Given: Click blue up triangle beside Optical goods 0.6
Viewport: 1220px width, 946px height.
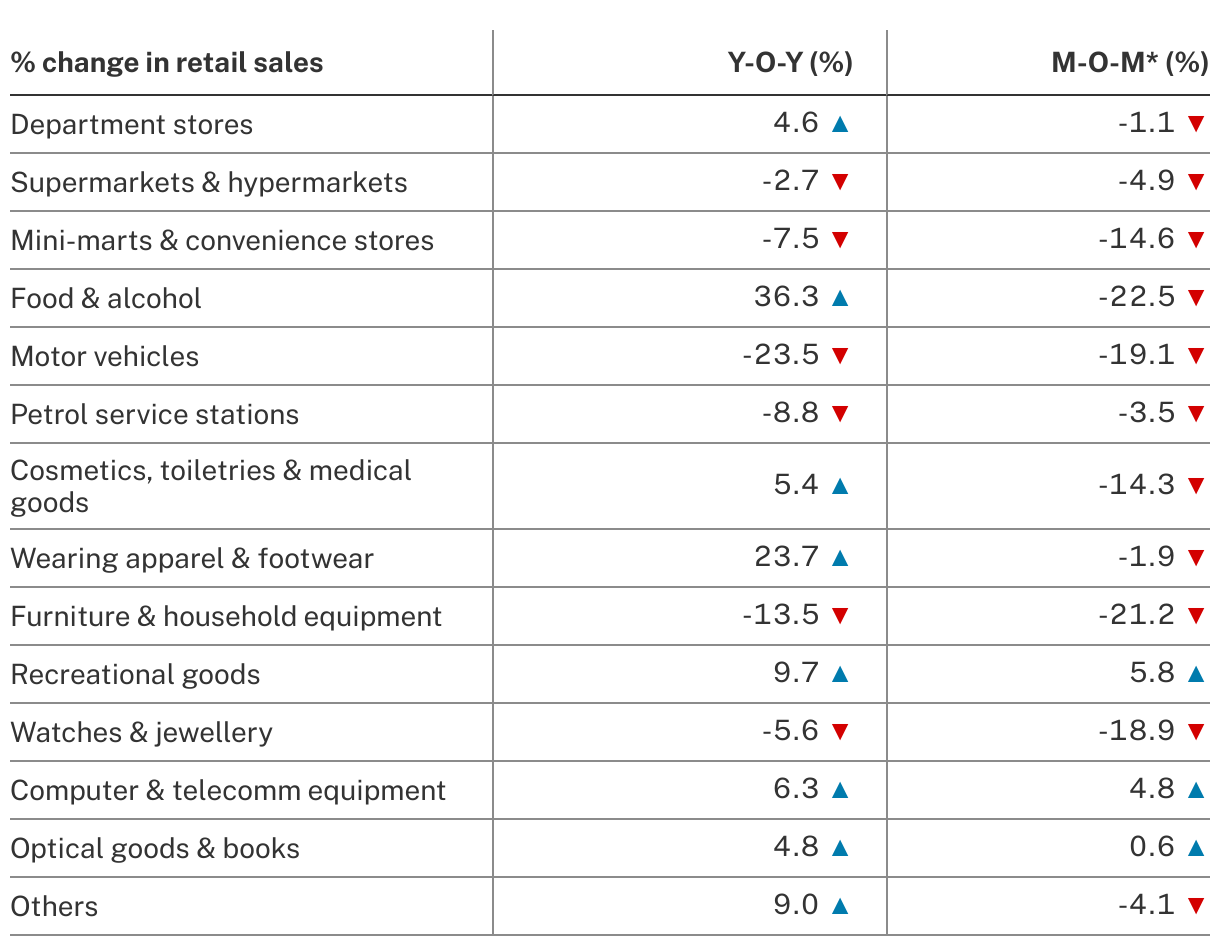Looking at the screenshot, I should click(x=1195, y=848).
